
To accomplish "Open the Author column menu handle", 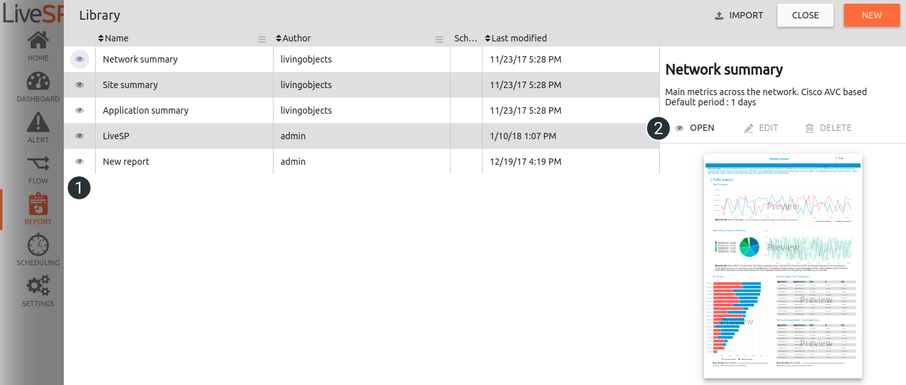I will pyautogui.click(x=439, y=39).
